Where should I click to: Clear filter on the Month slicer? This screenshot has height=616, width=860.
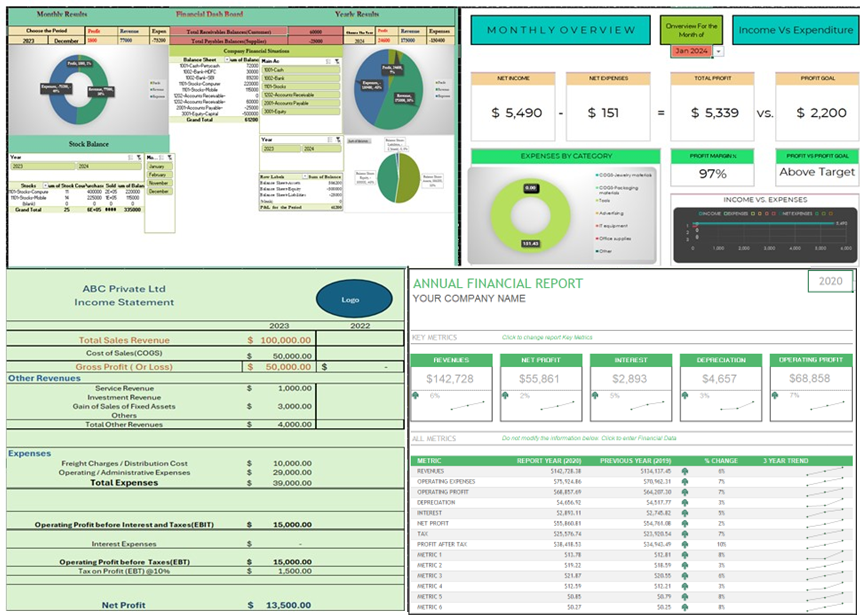(171, 157)
